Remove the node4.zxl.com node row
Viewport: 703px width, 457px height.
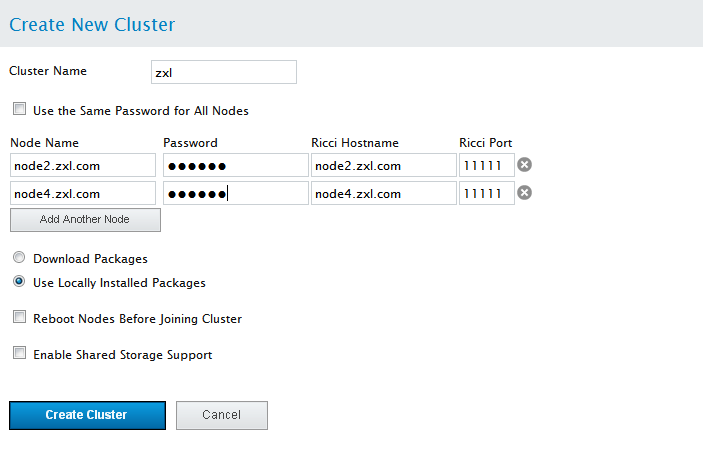coord(524,193)
